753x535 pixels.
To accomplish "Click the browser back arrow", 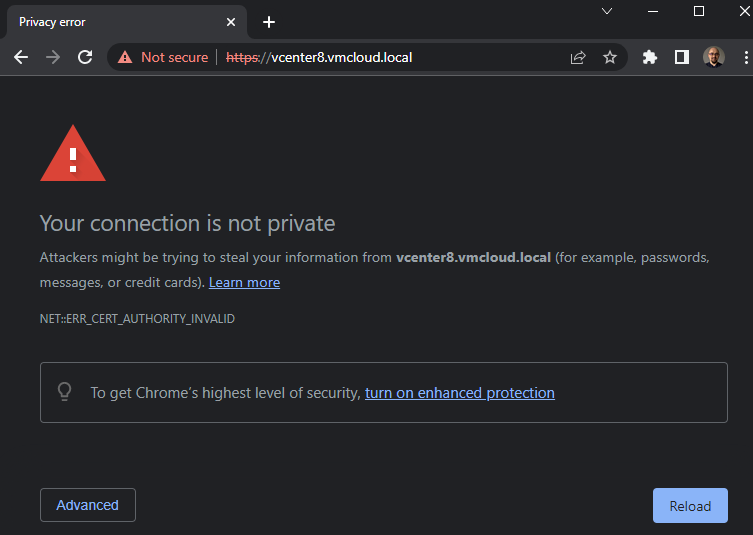I will click(21, 57).
